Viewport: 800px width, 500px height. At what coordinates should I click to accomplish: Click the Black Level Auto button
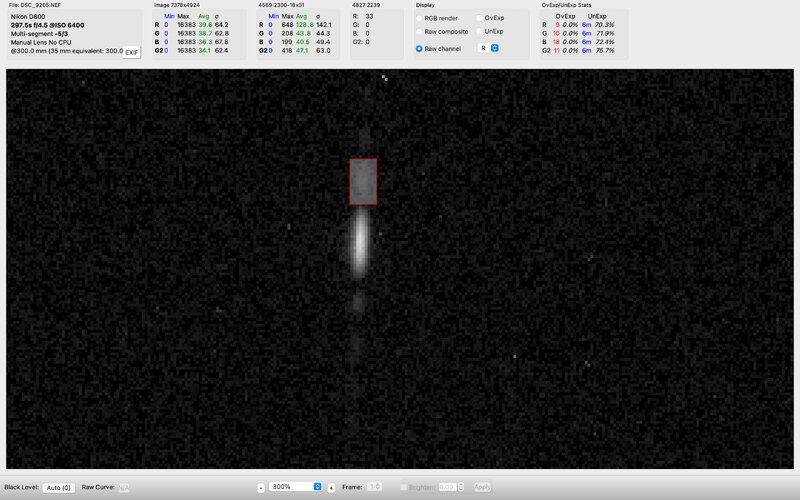[x=59, y=487]
